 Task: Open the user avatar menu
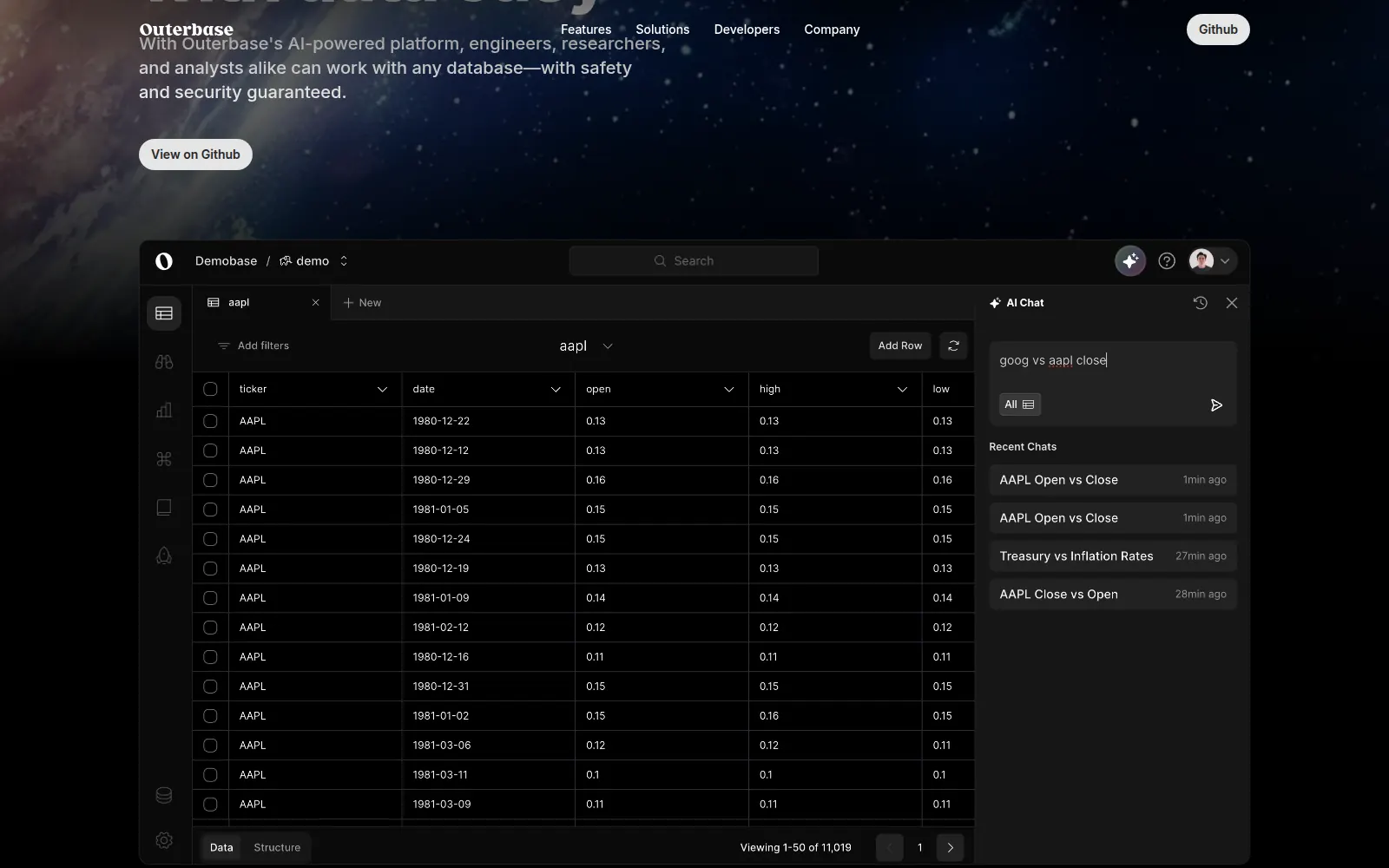(x=1212, y=260)
